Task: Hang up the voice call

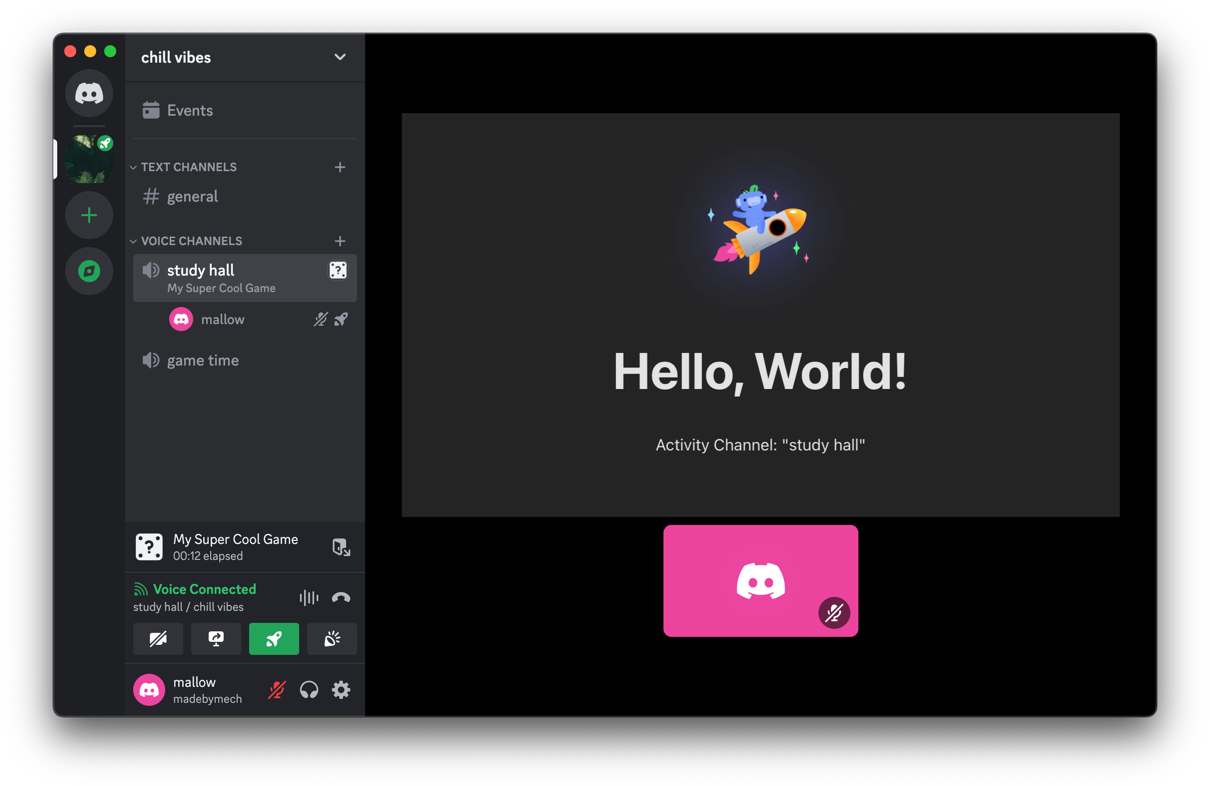Action: (340, 597)
